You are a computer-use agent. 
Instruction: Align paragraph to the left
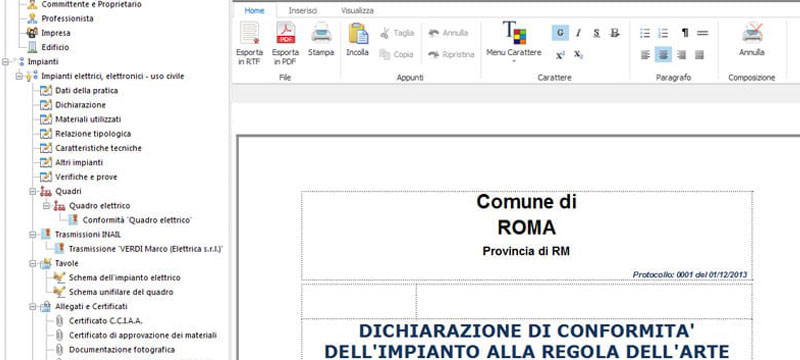coord(645,55)
